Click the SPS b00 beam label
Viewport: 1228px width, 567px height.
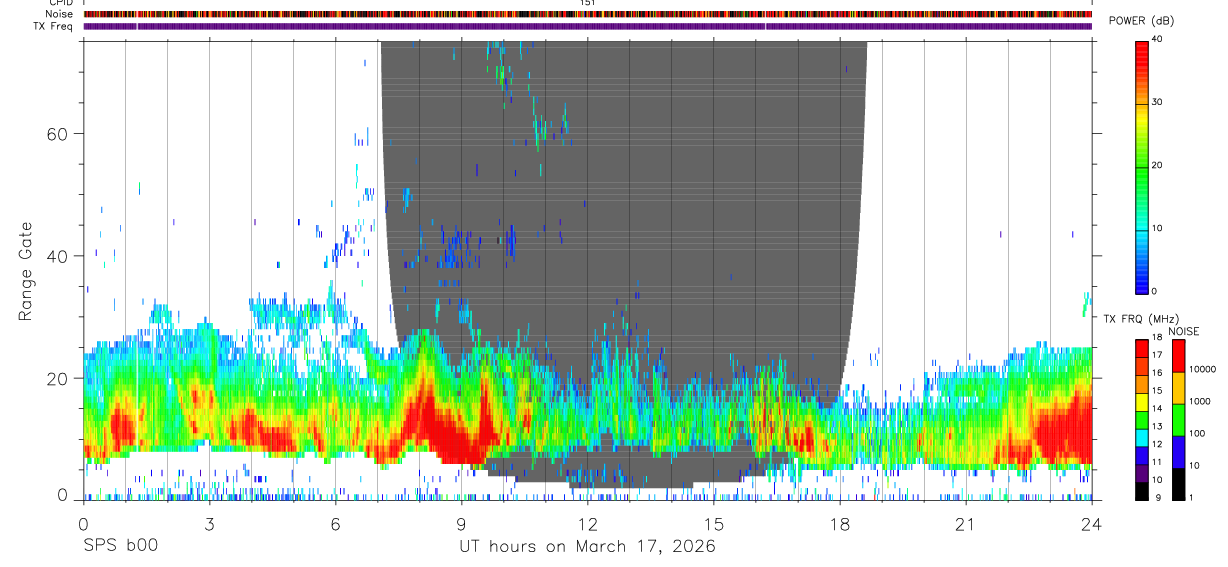click(x=120, y=547)
